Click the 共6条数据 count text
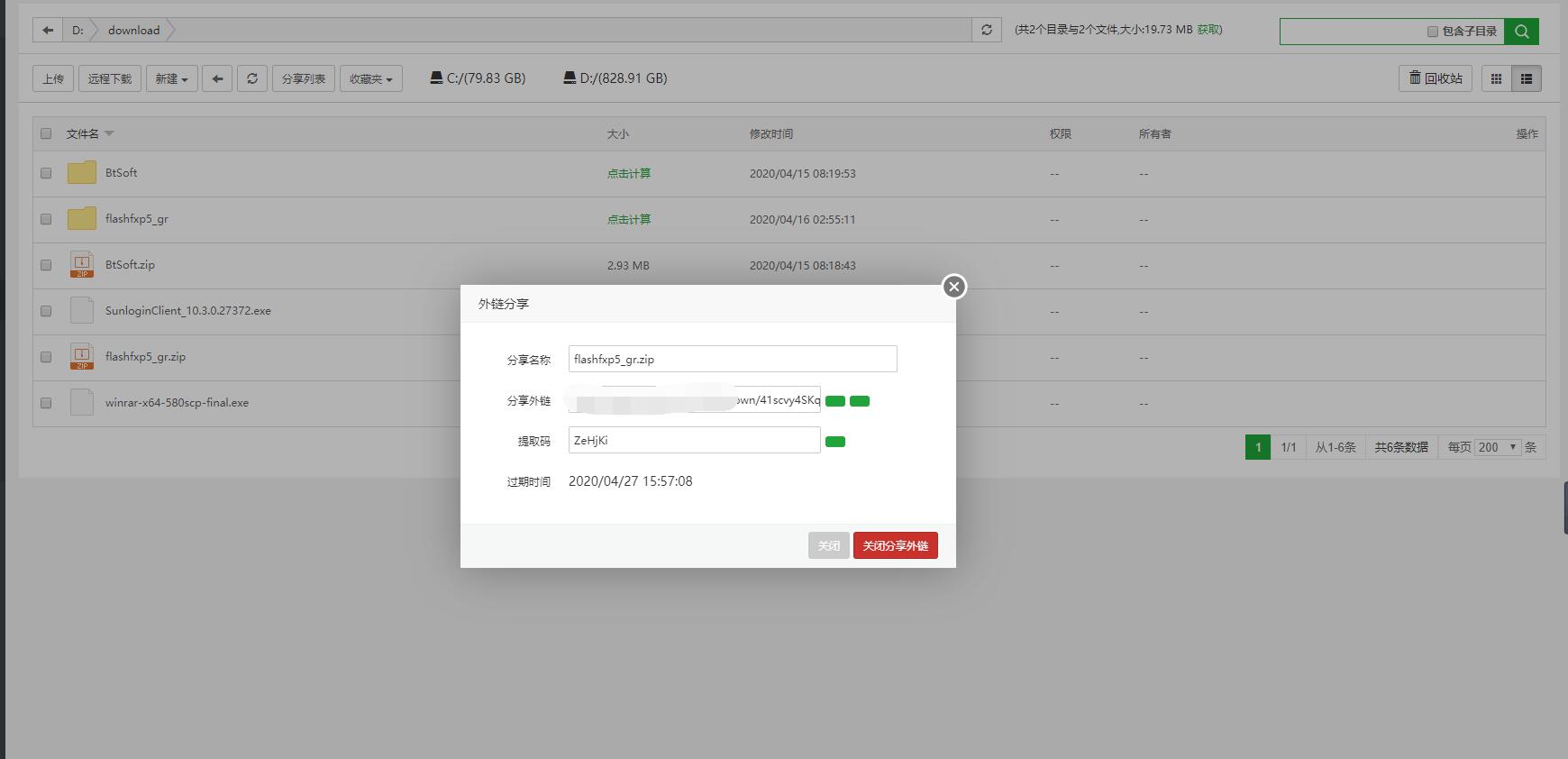1568x759 pixels. click(1401, 447)
